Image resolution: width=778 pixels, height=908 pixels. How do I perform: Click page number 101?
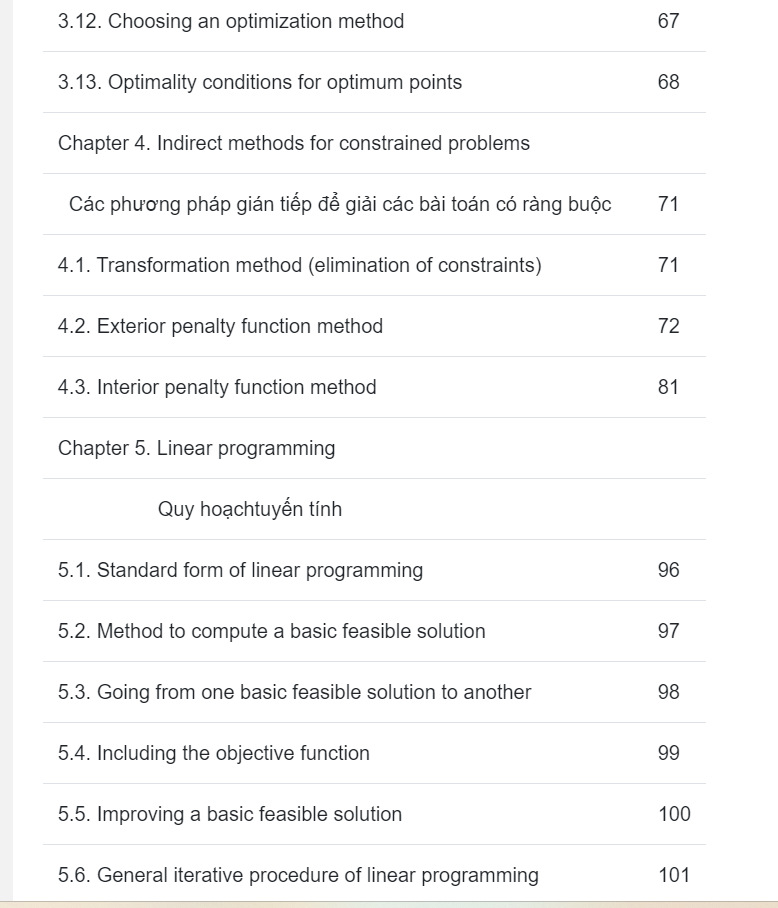[674, 875]
